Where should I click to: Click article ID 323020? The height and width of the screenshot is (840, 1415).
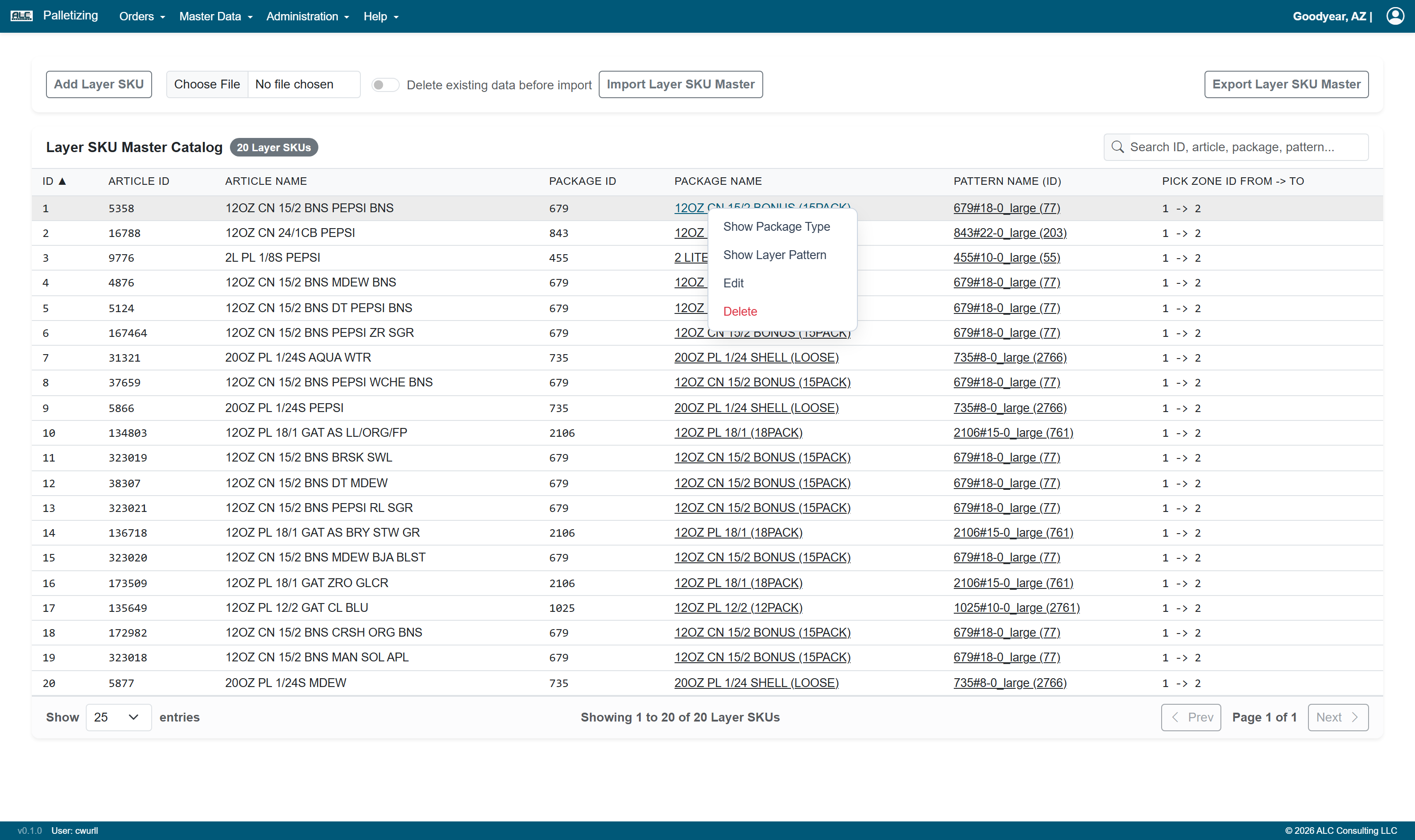pos(127,557)
